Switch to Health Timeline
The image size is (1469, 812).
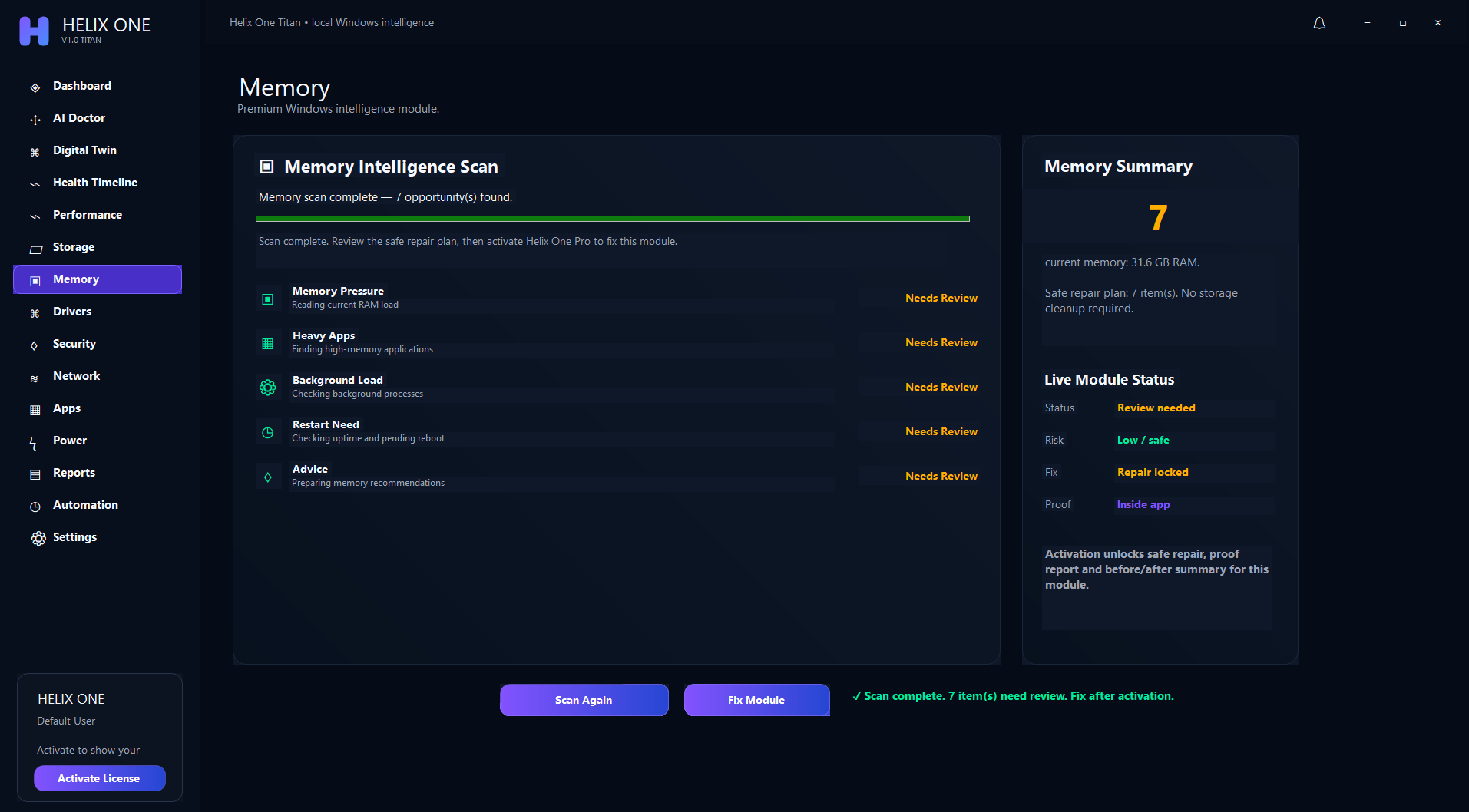[98, 183]
